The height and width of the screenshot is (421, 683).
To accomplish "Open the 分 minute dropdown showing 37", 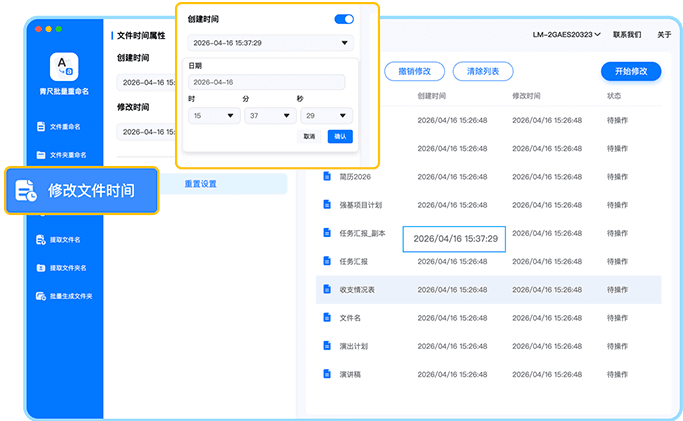I will (268, 116).
